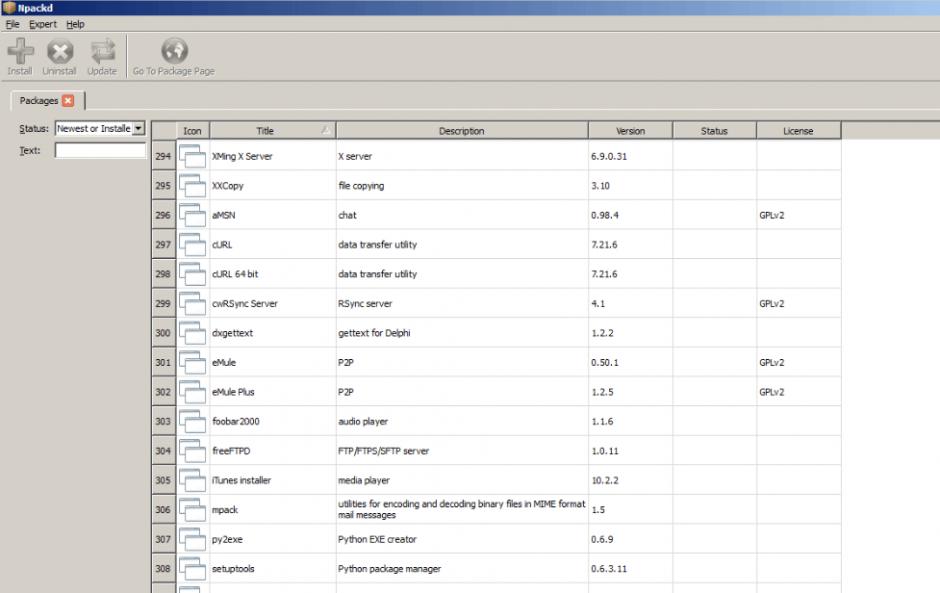This screenshot has height=593, width=940.
Task: Select the mpack package icon
Action: point(192,509)
